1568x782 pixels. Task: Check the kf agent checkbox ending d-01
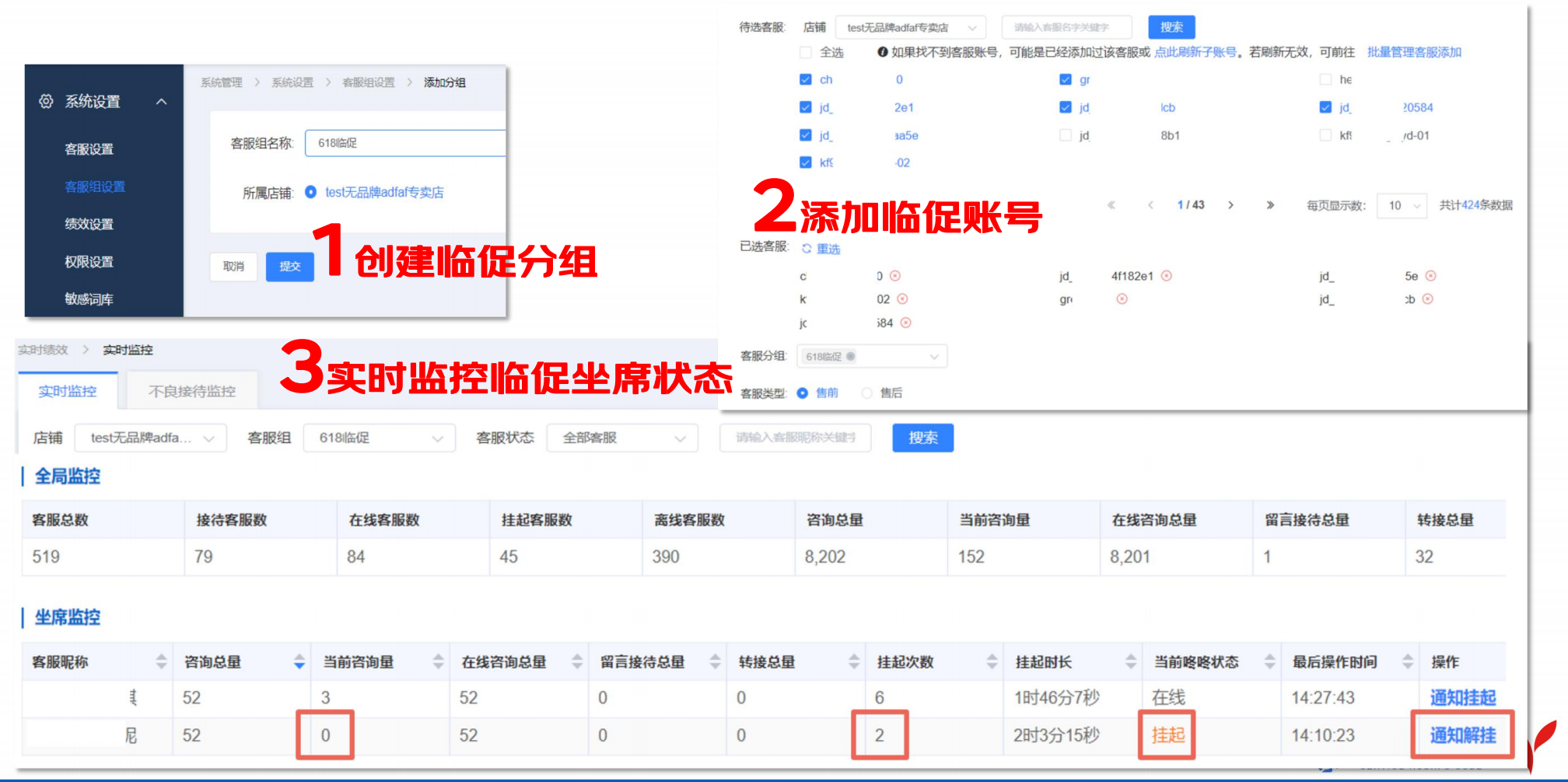1325,135
